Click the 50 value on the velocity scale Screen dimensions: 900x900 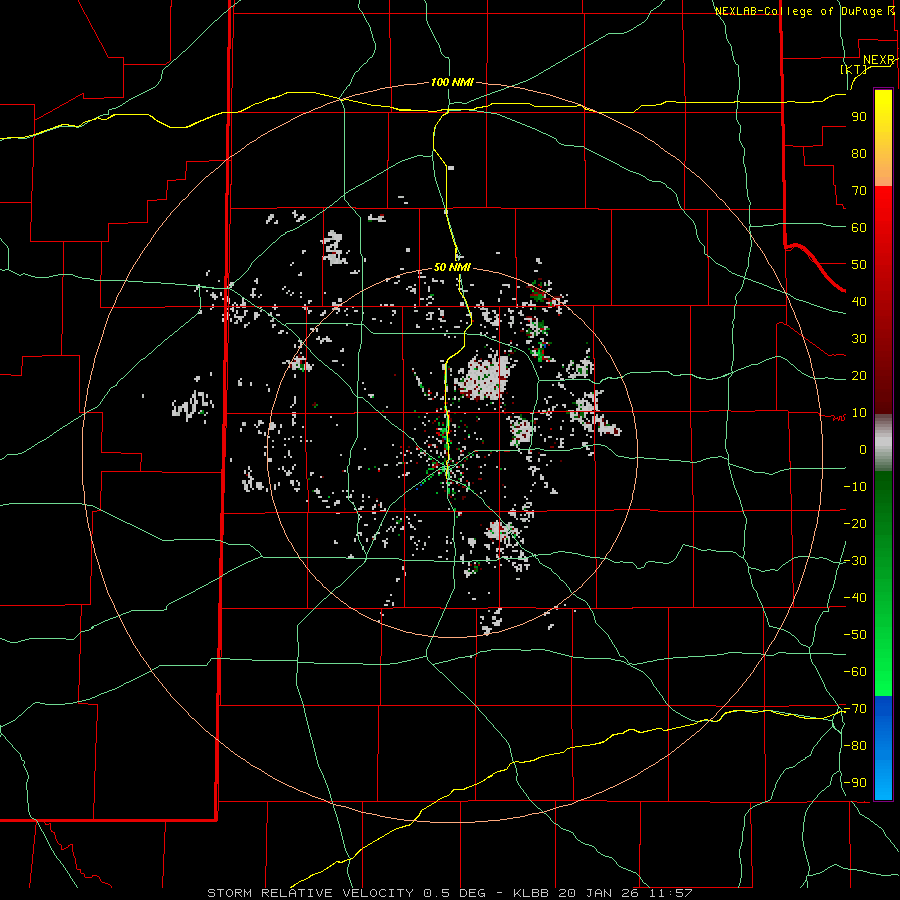coord(859,265)
